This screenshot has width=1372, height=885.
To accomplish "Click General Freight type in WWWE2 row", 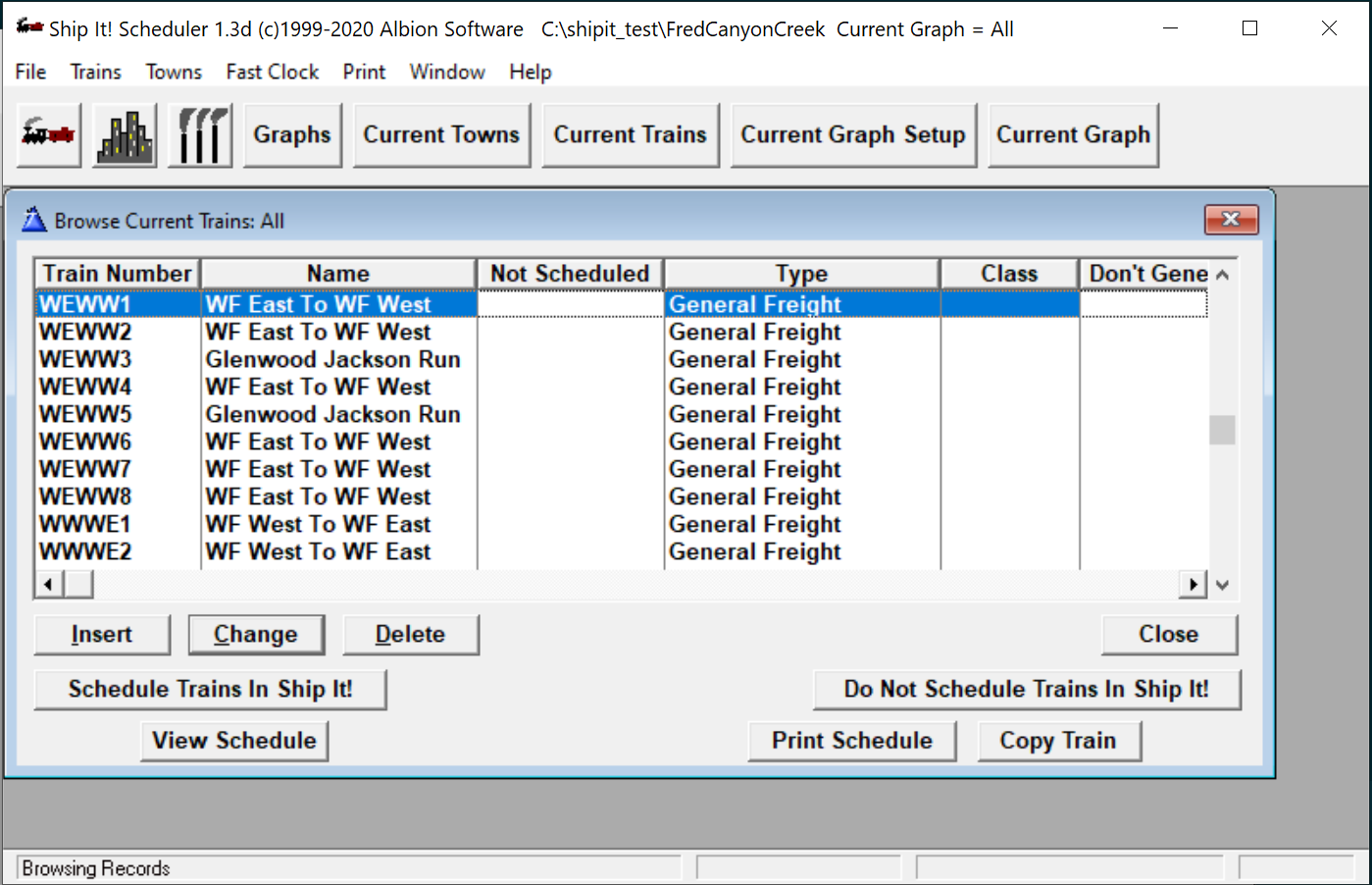I will pyautogui.click(x=754, y=551).
